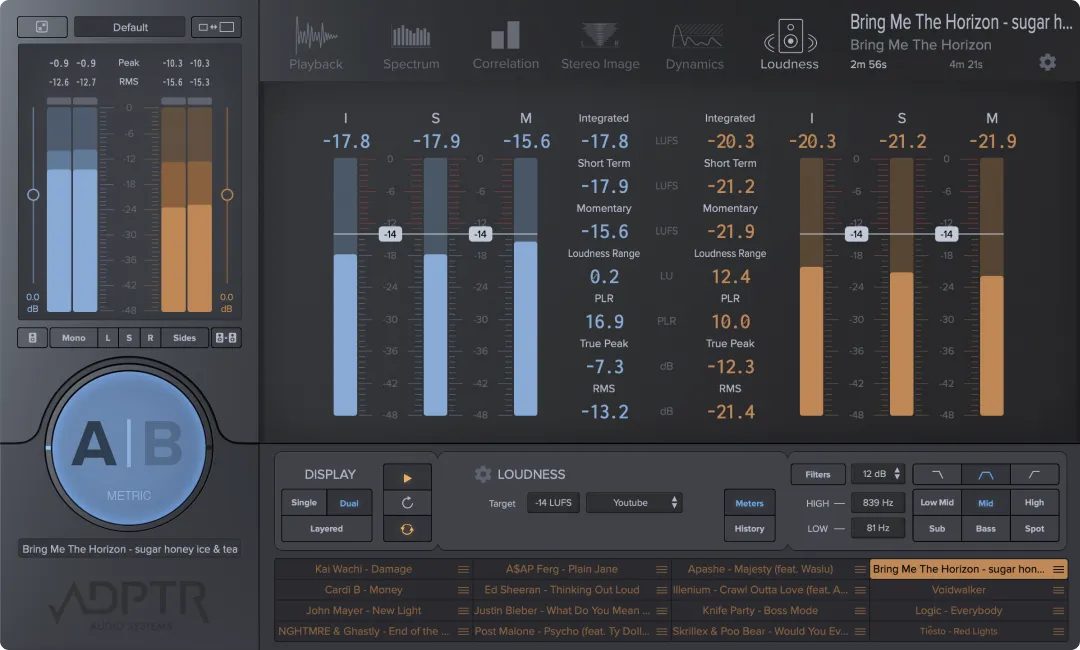1080x650 pixels.
Task: Open Loudness settings gear icon
Action: (x=483, y=474)
